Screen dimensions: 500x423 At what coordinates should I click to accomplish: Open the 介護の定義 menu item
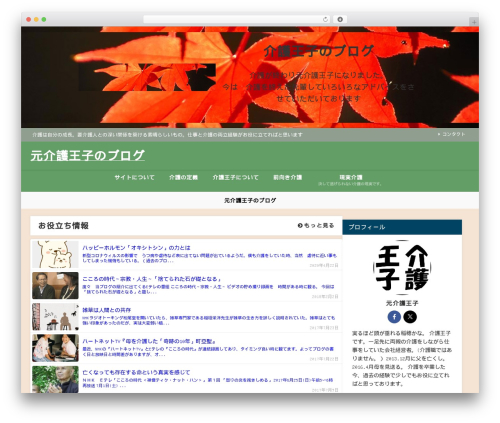click(183, 177)
